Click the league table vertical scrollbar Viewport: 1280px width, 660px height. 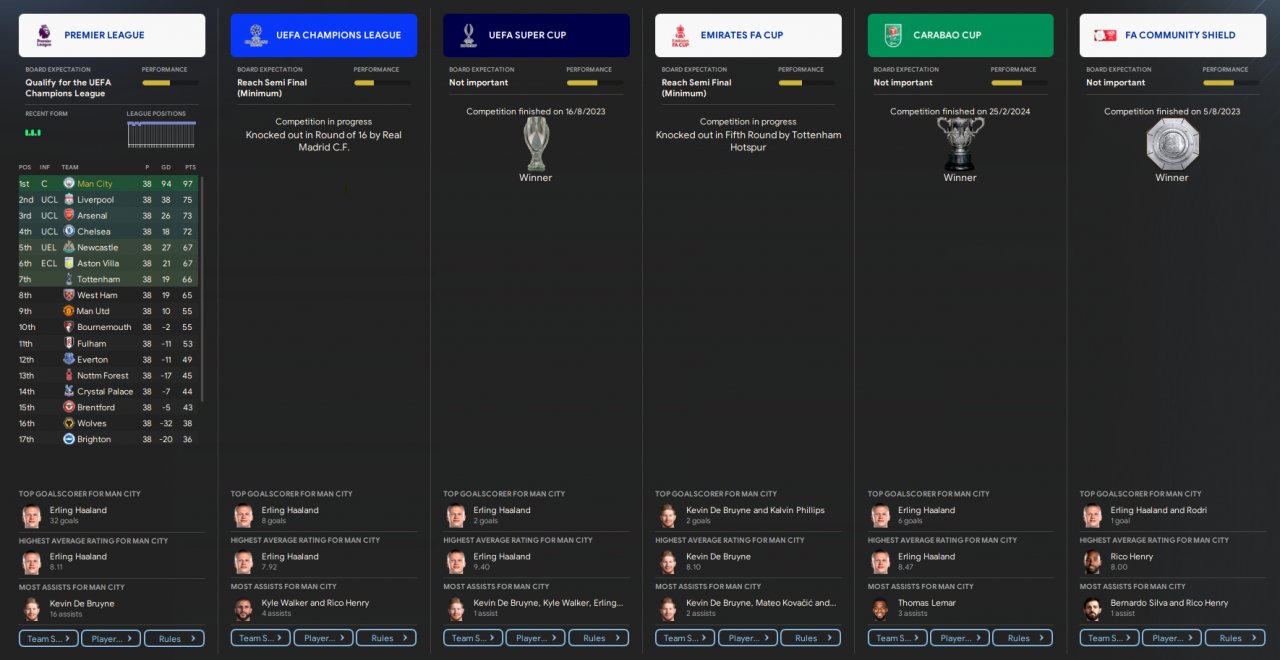[201, 289]
